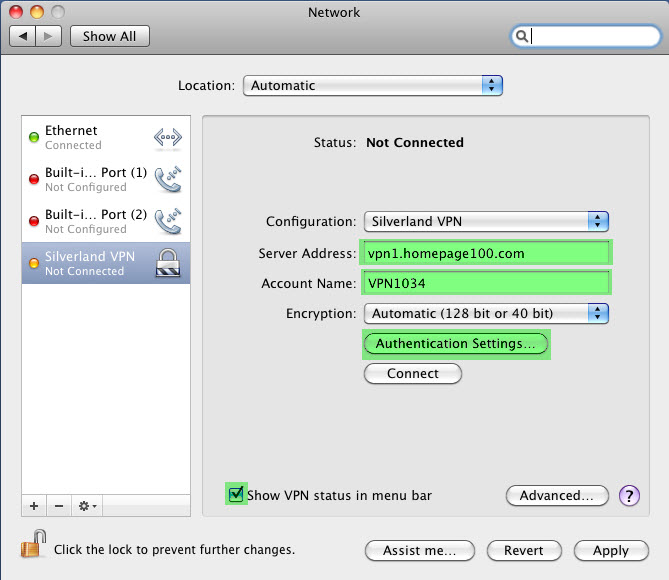
Task: Click the red status dot of Port (1)
Action: [34, 179]
